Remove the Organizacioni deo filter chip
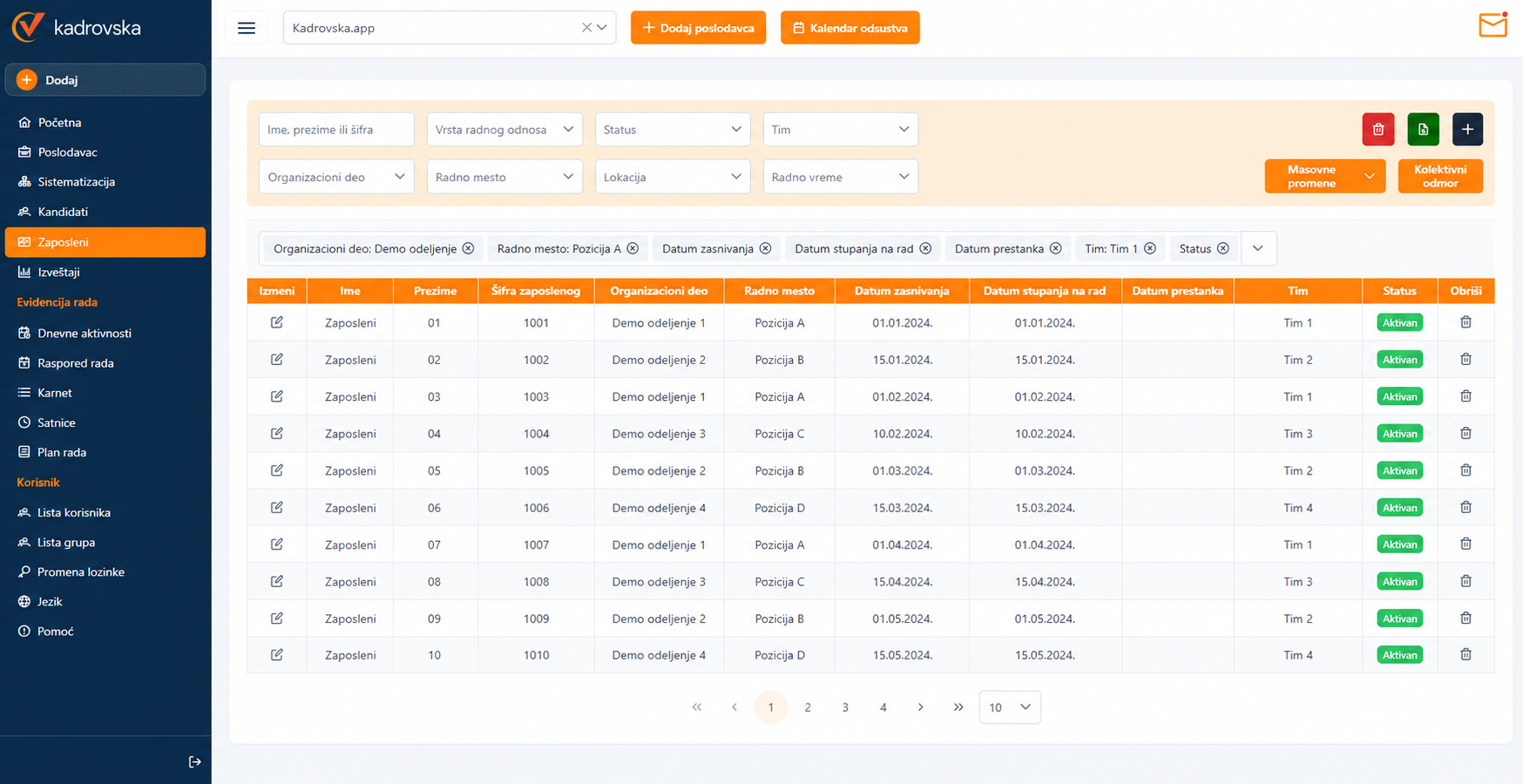 (468, 248)
